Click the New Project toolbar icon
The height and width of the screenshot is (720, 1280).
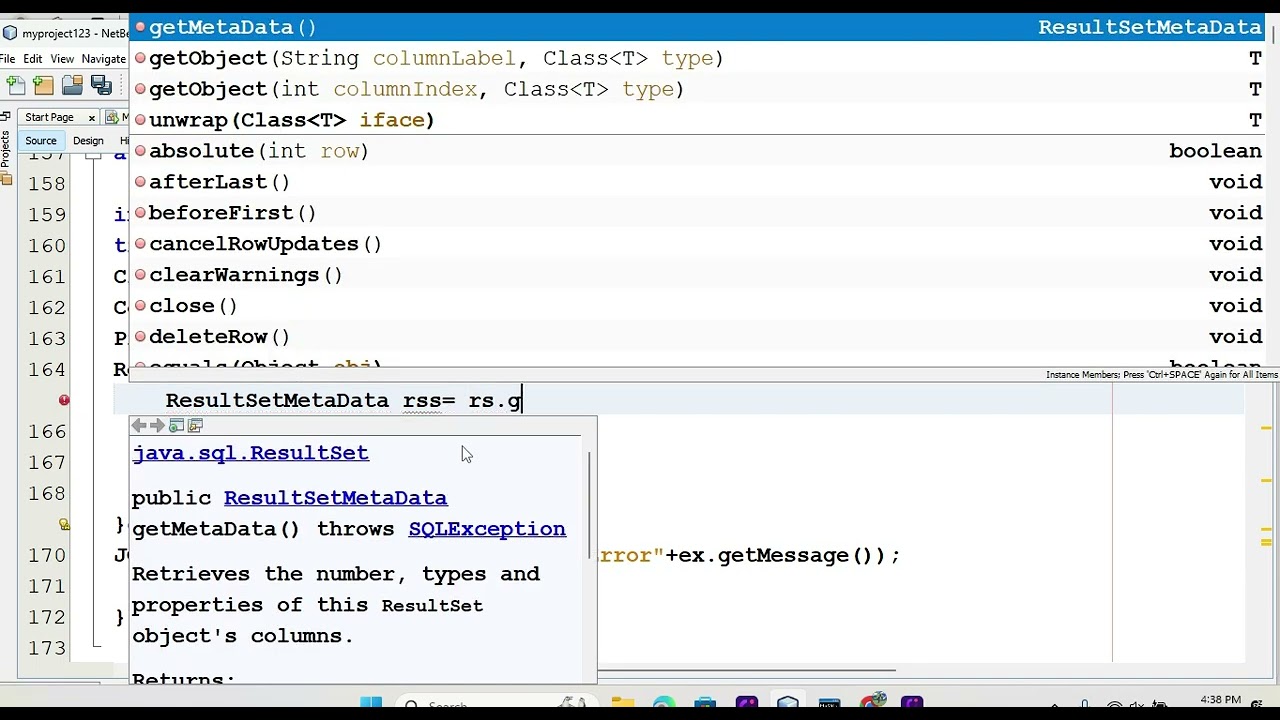click(43, 86)
